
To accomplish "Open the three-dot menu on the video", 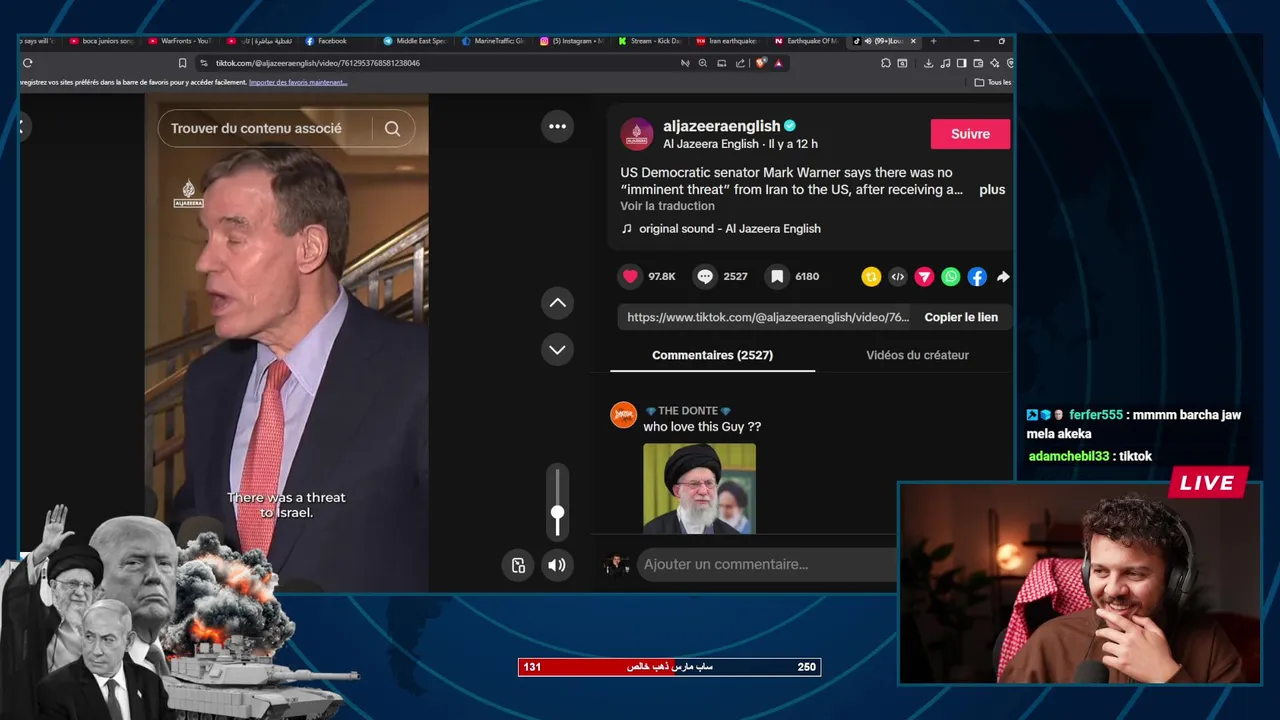I will click(x=557, y=126).
